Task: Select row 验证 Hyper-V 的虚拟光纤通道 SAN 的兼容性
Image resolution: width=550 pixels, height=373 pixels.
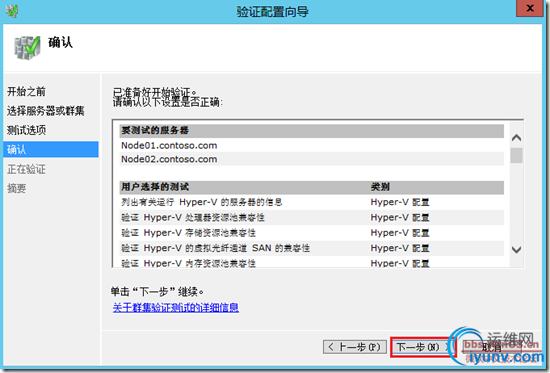Action: point(312,248)
